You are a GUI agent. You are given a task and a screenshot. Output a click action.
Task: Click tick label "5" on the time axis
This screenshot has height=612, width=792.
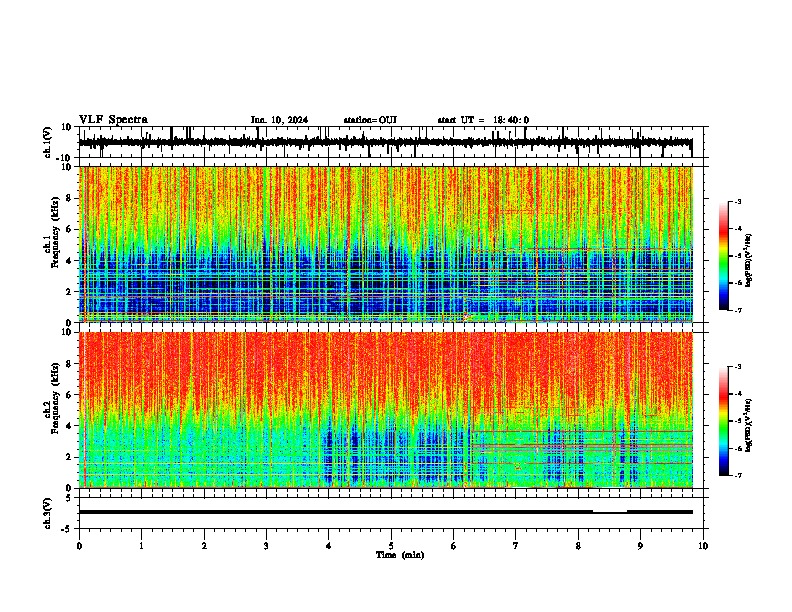point(391,546)
